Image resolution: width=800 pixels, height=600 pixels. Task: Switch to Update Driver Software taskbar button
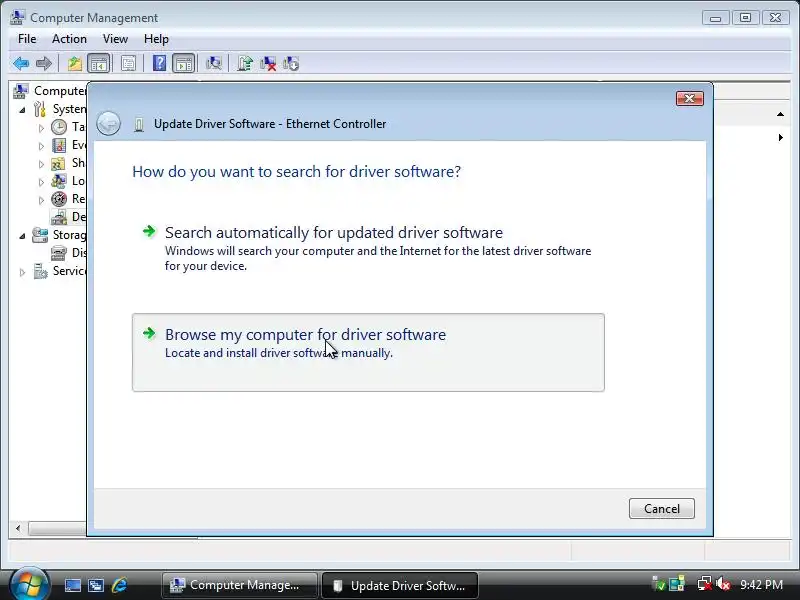[x=401, y=585]
